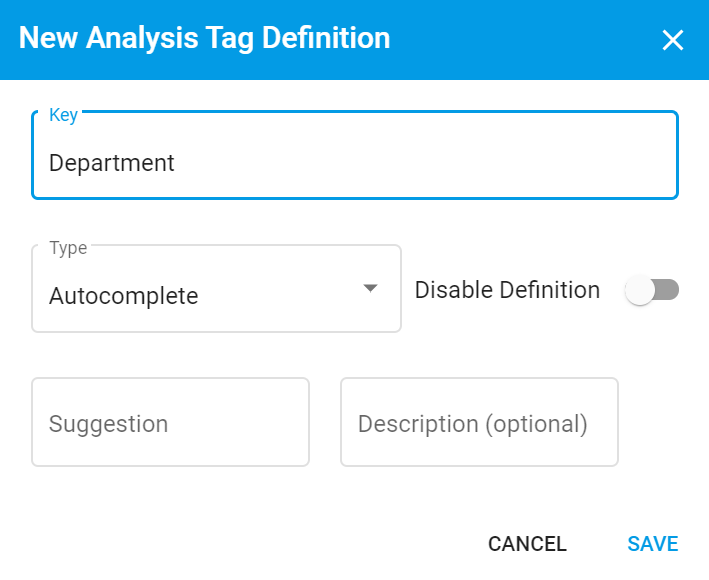Focus the Description (optional) field
Screen dimensions: 709x580
tap(479, 422)
